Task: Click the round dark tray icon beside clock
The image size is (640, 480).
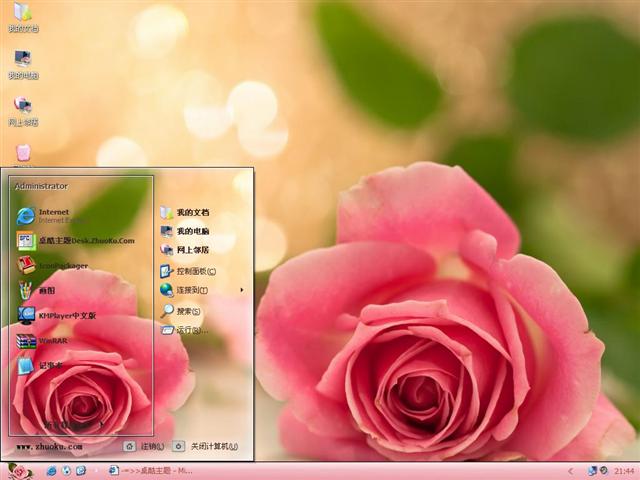Action: (x=603, y=471)
